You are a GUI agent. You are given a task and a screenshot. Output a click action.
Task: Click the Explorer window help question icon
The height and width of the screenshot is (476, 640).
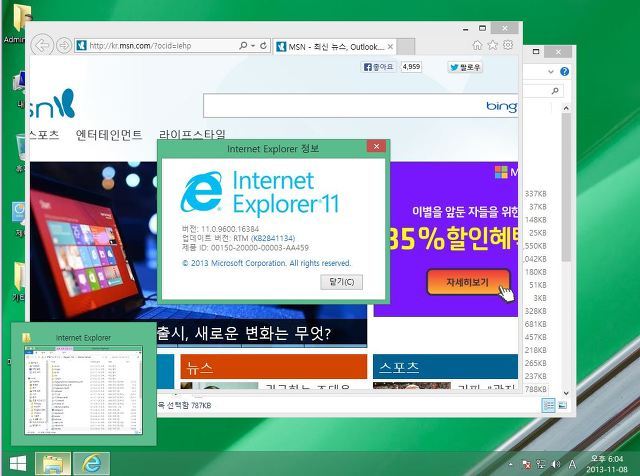coord(564,72)
